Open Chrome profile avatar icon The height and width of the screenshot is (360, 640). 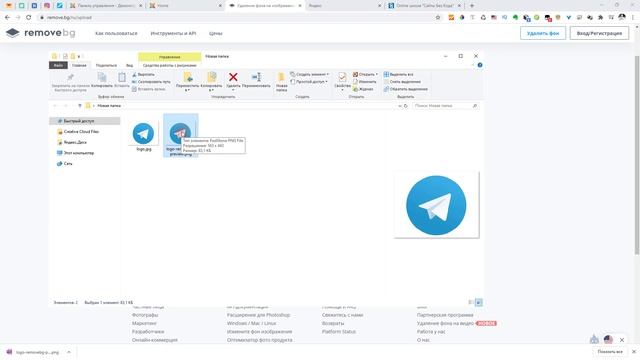pos(622,17)
